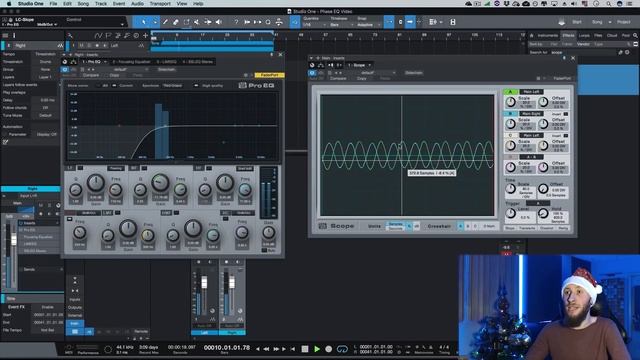Select the Eraser tool
The width and height of the screenshot is (640, 360).
176,22
